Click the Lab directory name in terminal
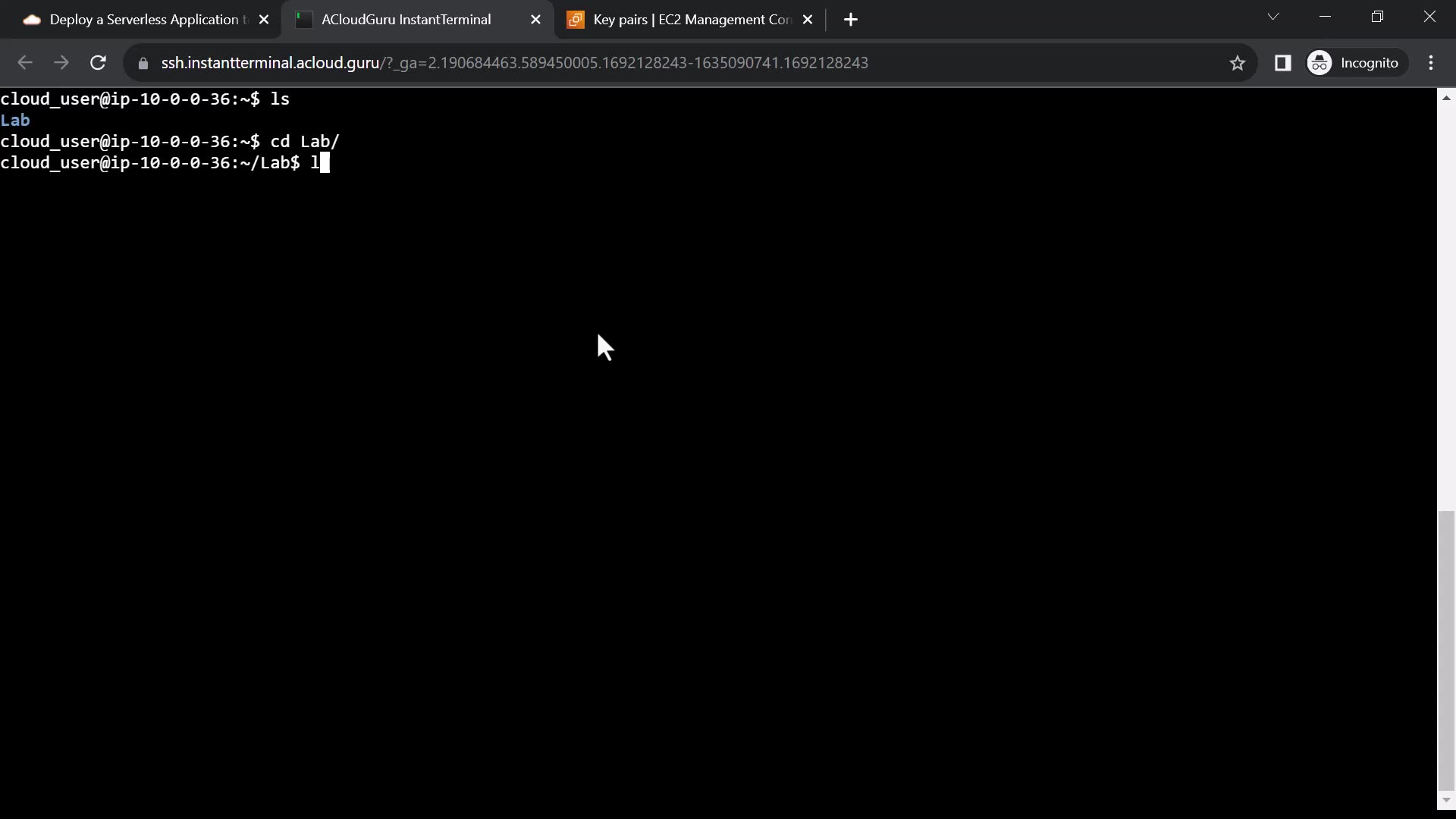 [x=15, y=121]
